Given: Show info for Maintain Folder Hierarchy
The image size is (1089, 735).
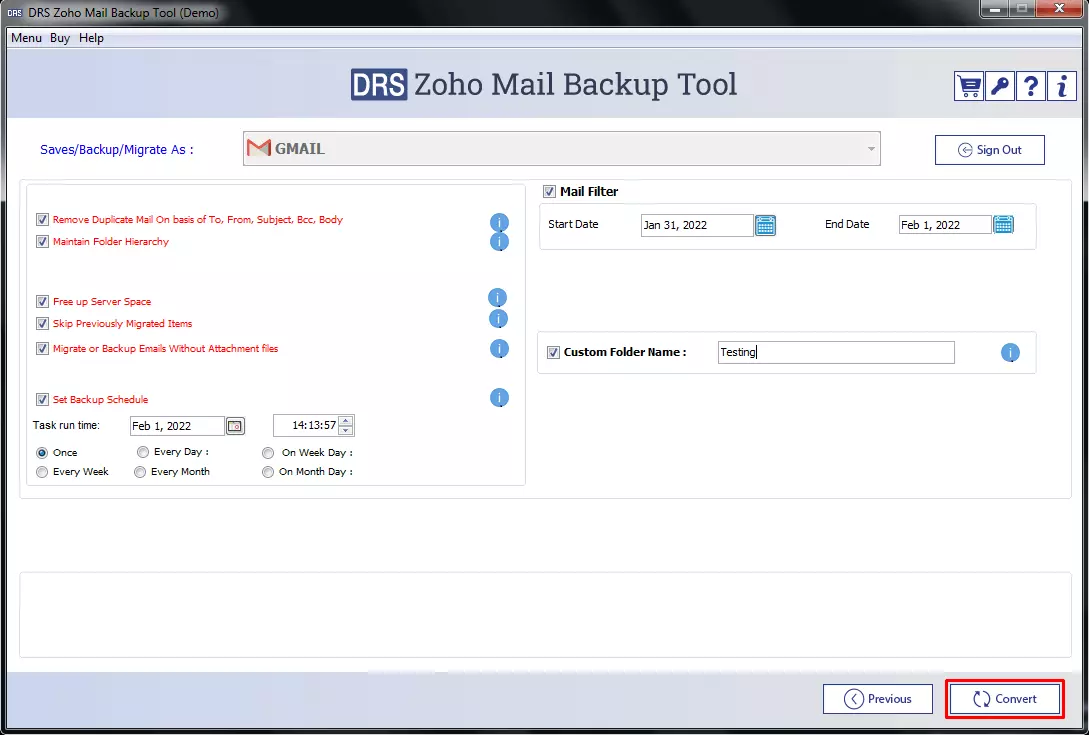Looking at the screenshot, I should pos(499,242).
